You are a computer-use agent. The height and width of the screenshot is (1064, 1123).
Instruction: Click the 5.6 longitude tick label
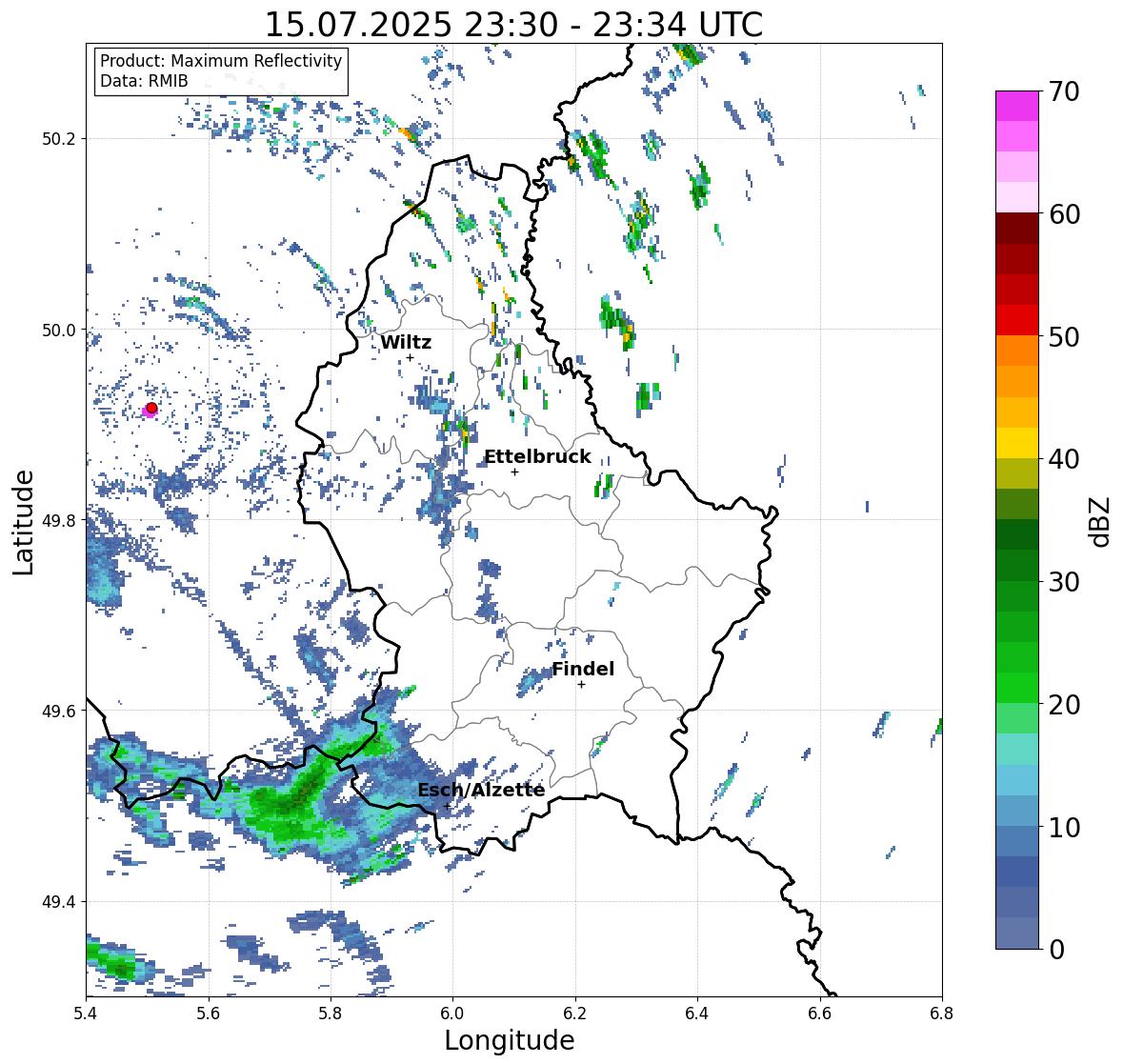[x=208, y=1014]
